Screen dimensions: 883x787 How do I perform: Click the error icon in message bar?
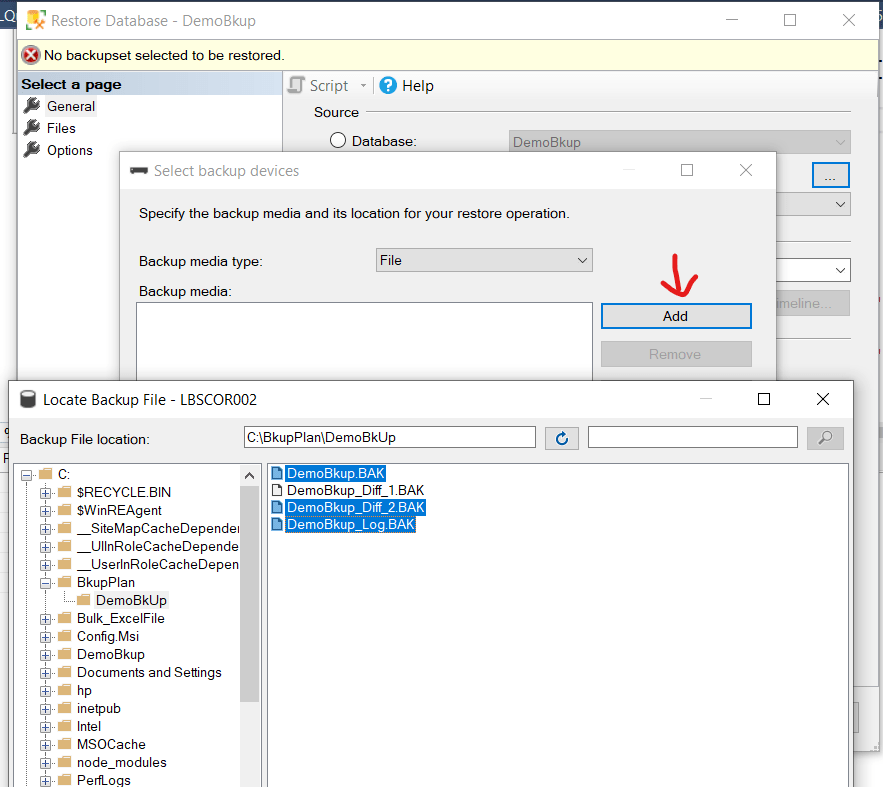click(31, 55)
